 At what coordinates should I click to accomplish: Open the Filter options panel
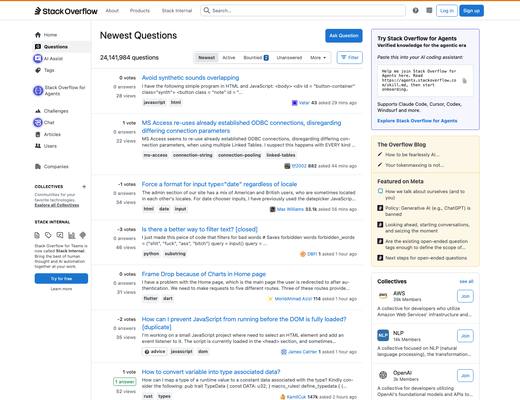click(350, 58)
